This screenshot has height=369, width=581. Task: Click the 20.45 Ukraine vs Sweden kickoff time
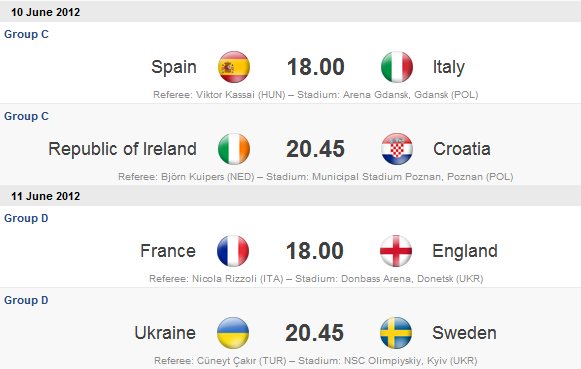[x=315, y=333]
